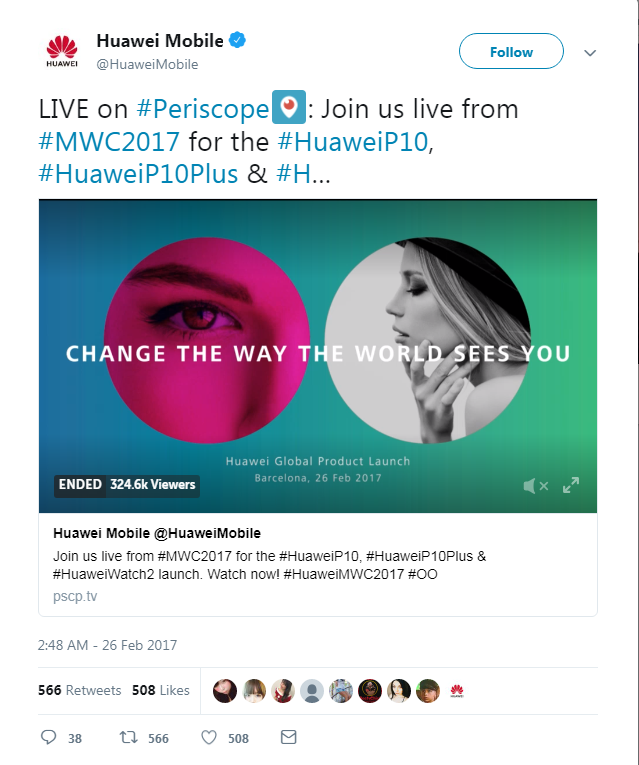Open the #MWC2017 hashtag link

[109, 141]
